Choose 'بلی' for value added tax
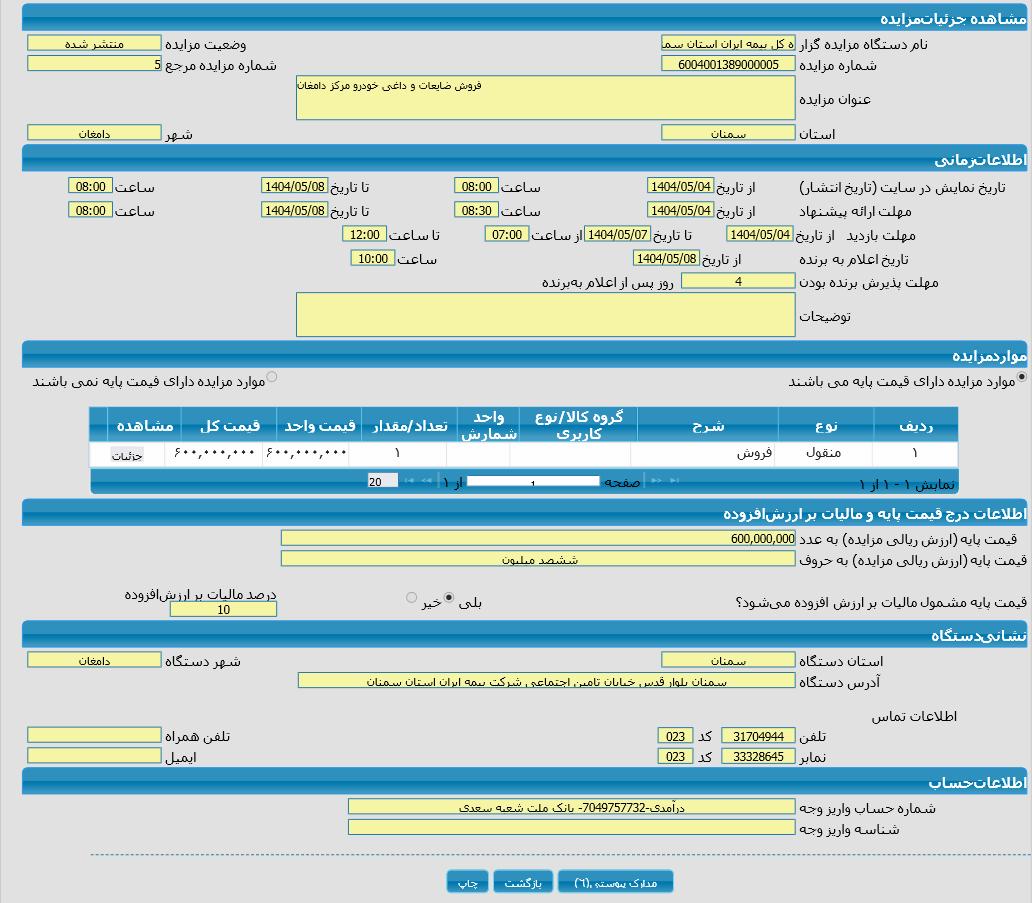1032x903 pixels. (449, 598)
